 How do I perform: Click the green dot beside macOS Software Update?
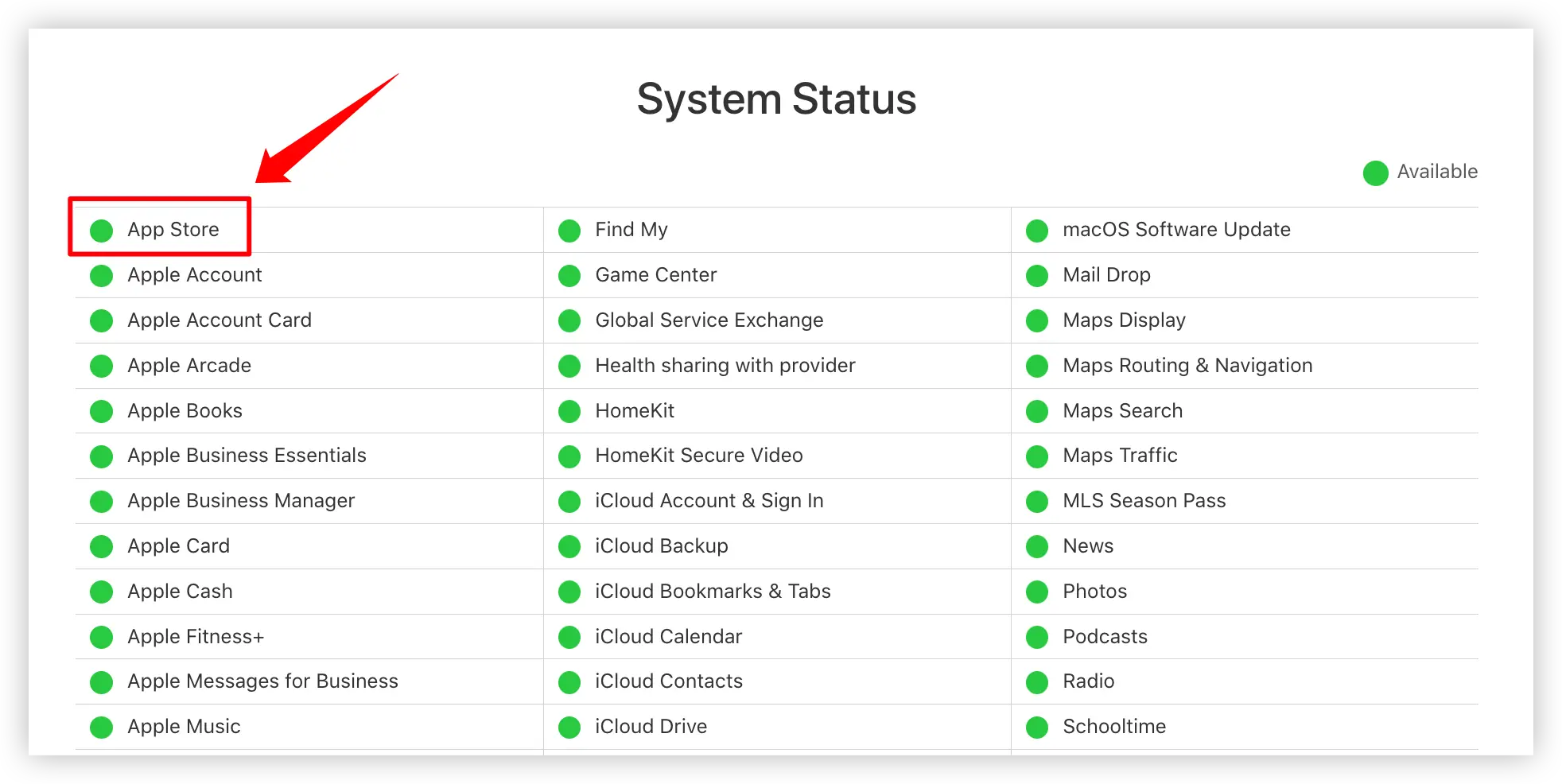[1037, 231]
